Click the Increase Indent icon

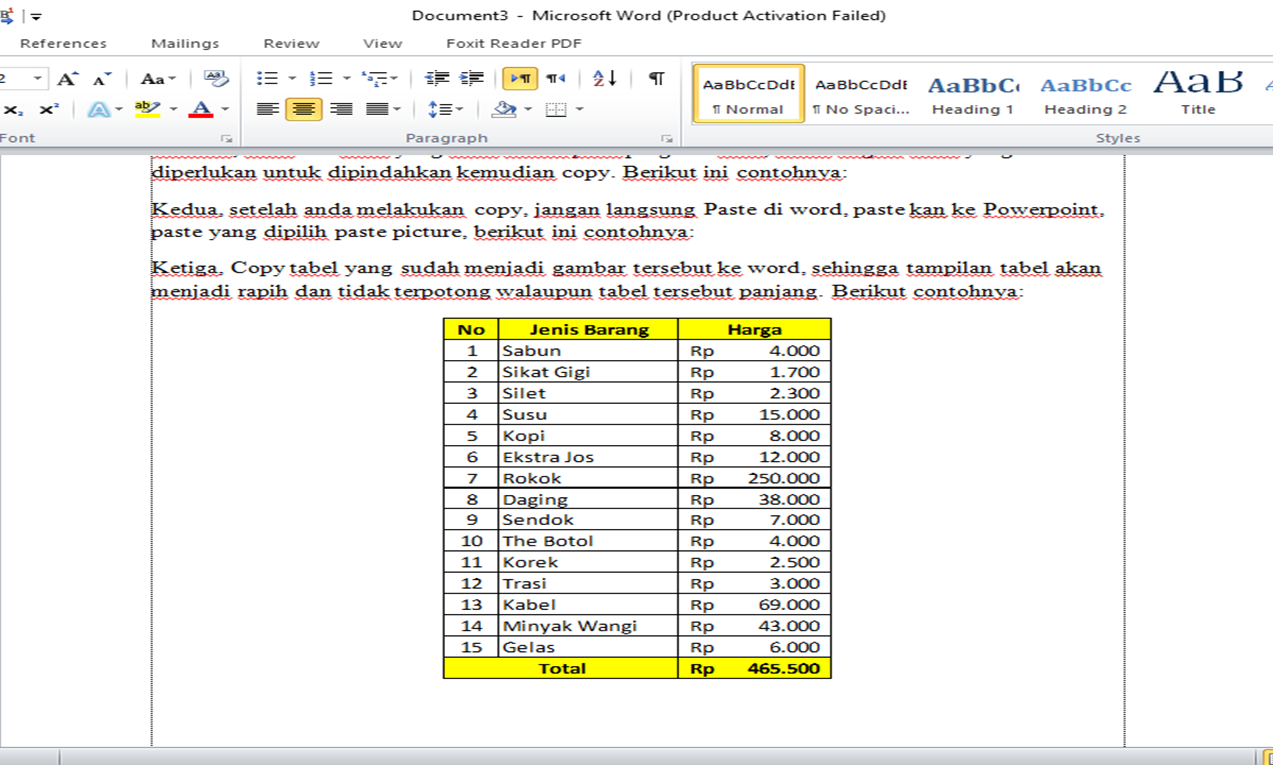[471, 78]
